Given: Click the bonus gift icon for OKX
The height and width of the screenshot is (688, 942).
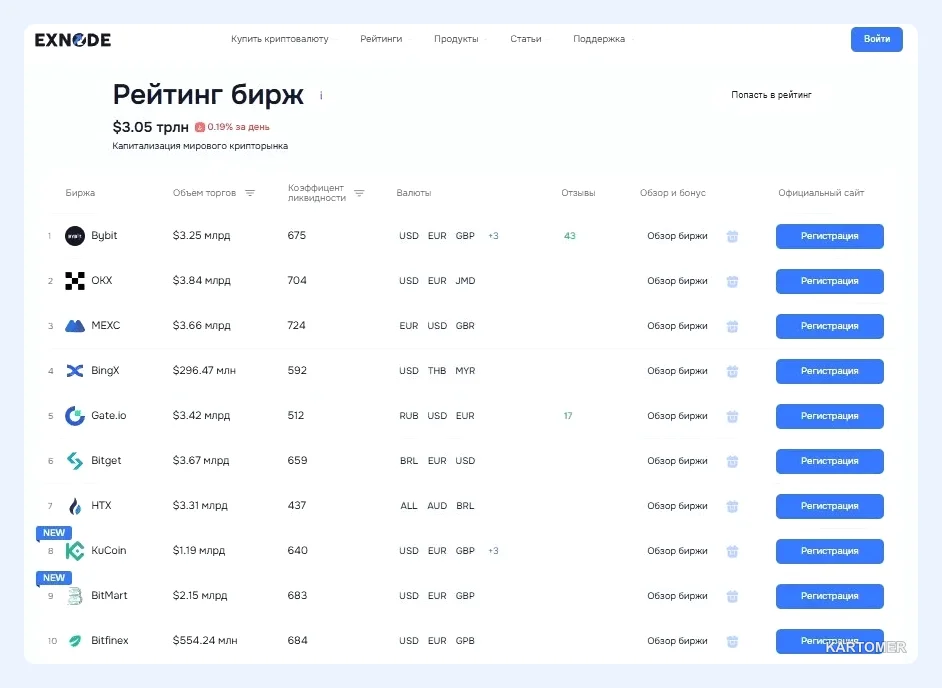Looking at the screenshot, I should point(732,281).
